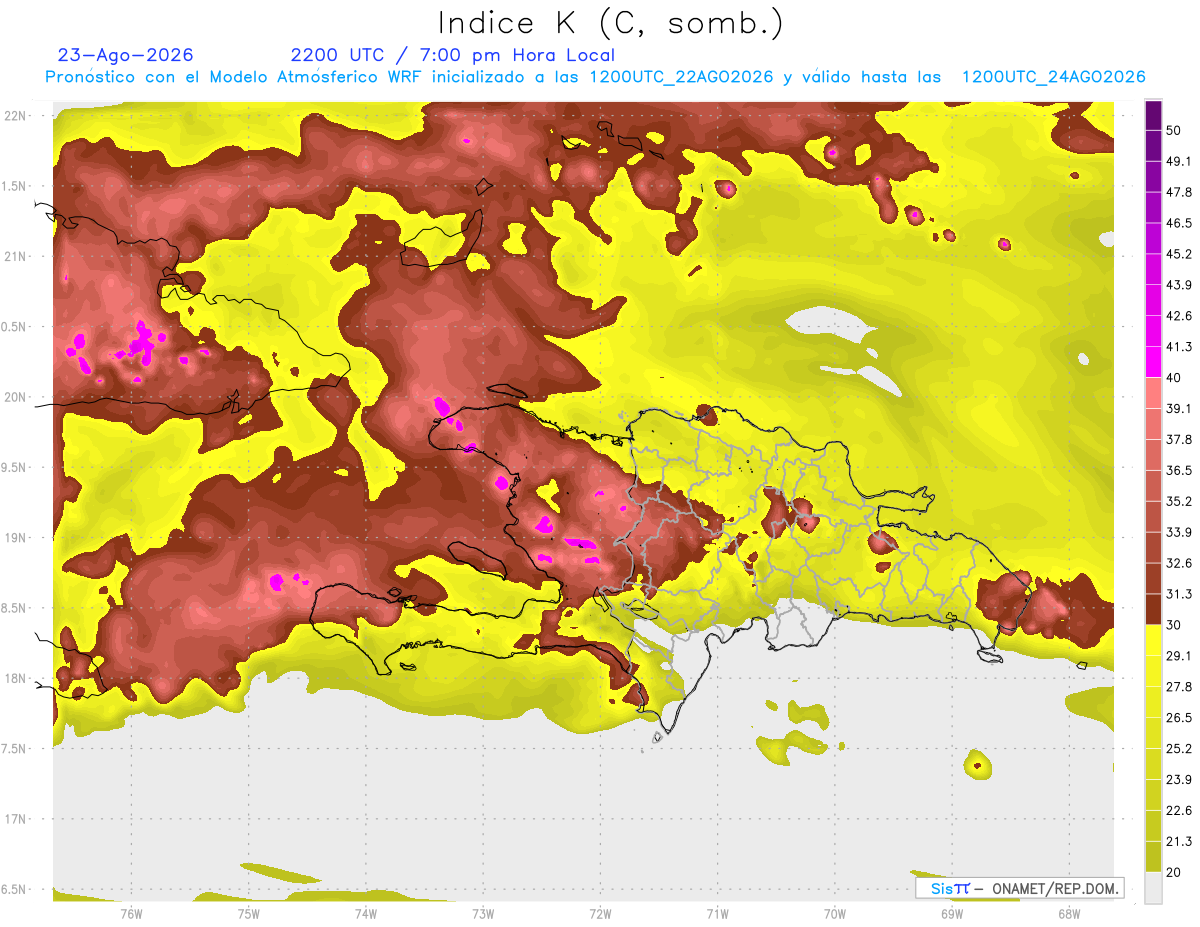Select the brown colorbar segment between 30 and 31.3
This screenshot has height=927, width=1200.
1153,609
